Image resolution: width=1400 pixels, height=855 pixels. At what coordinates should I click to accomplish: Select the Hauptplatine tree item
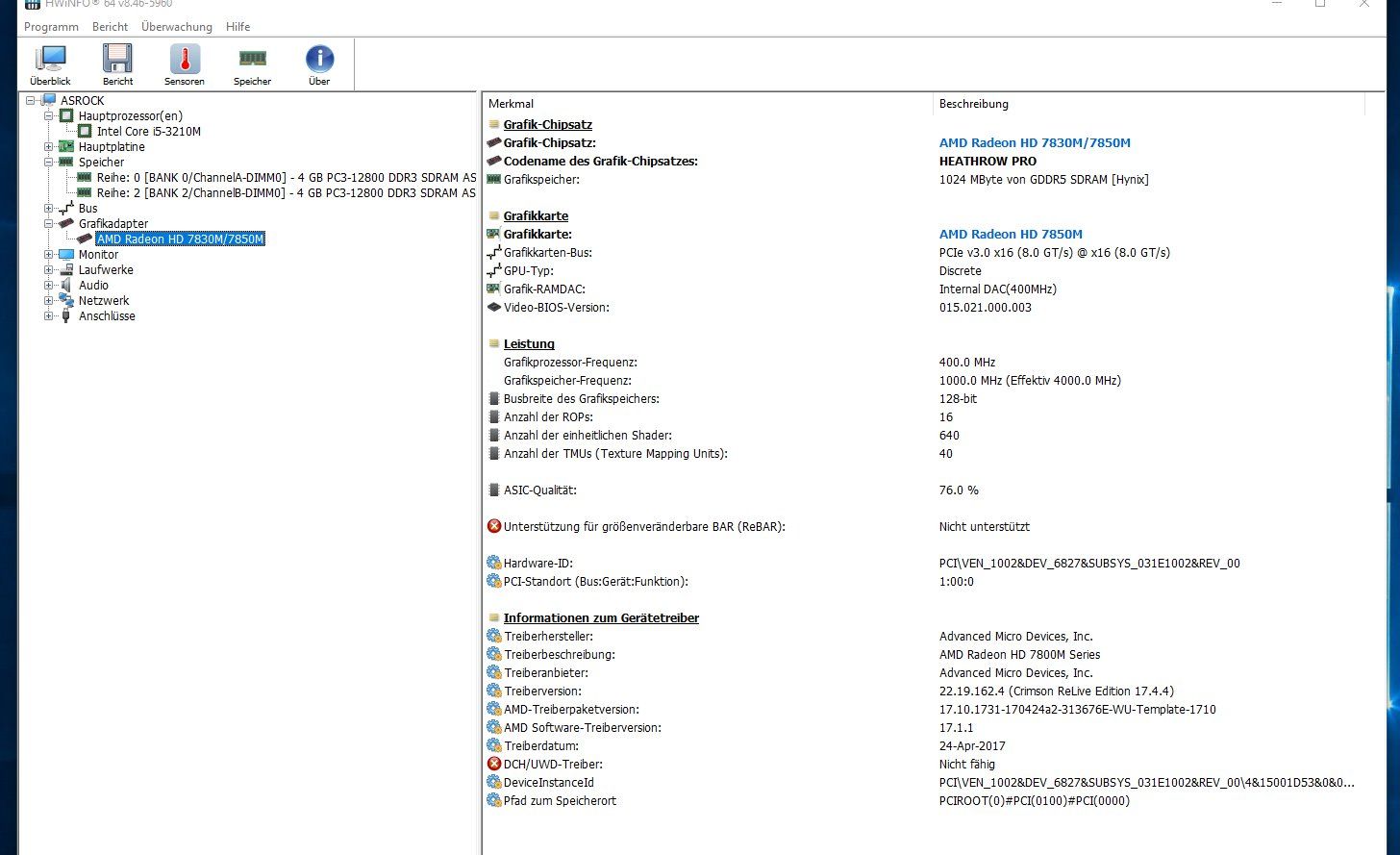point(112,146)
